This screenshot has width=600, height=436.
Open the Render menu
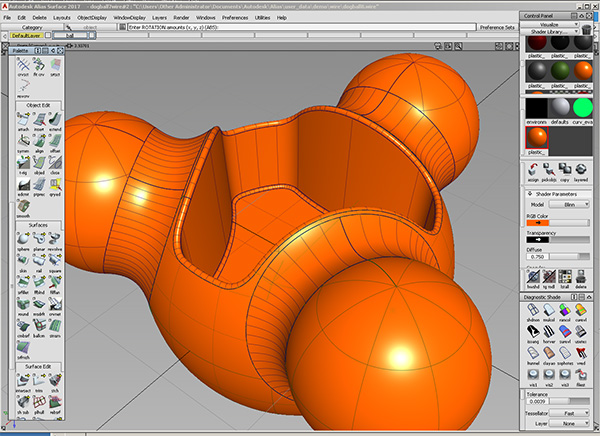coord(181,18)
